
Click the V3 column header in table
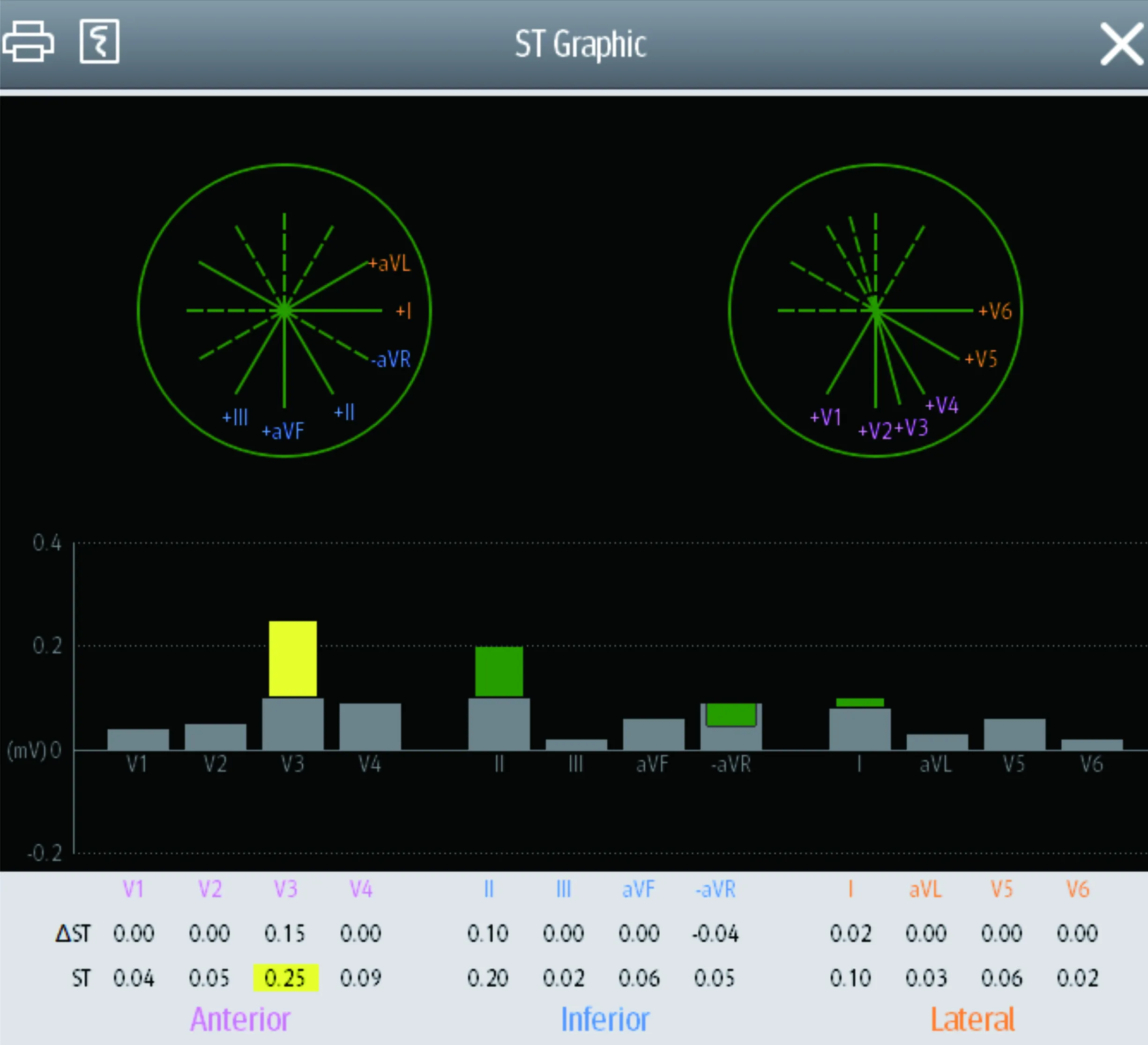pos(285,889)
